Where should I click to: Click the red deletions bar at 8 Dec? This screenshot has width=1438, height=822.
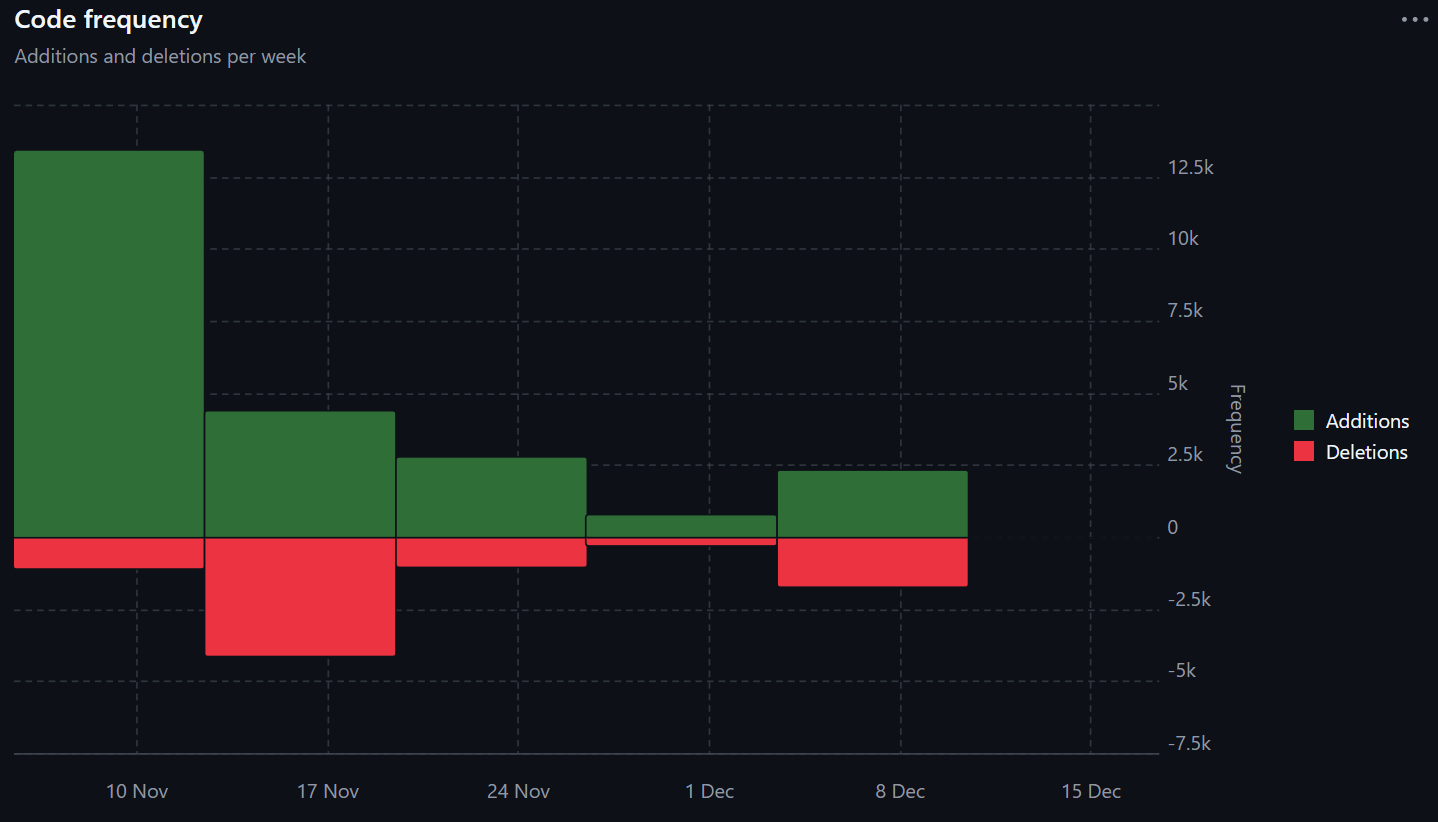(873, 562)
